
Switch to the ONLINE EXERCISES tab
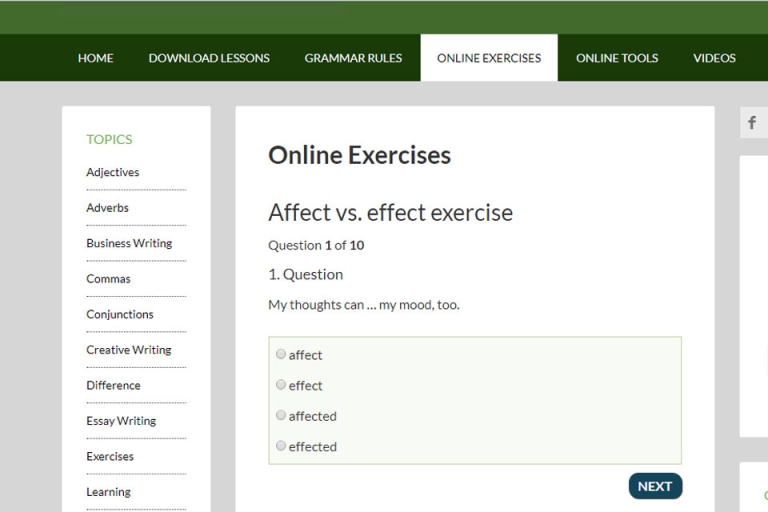[x=489, y=58]
